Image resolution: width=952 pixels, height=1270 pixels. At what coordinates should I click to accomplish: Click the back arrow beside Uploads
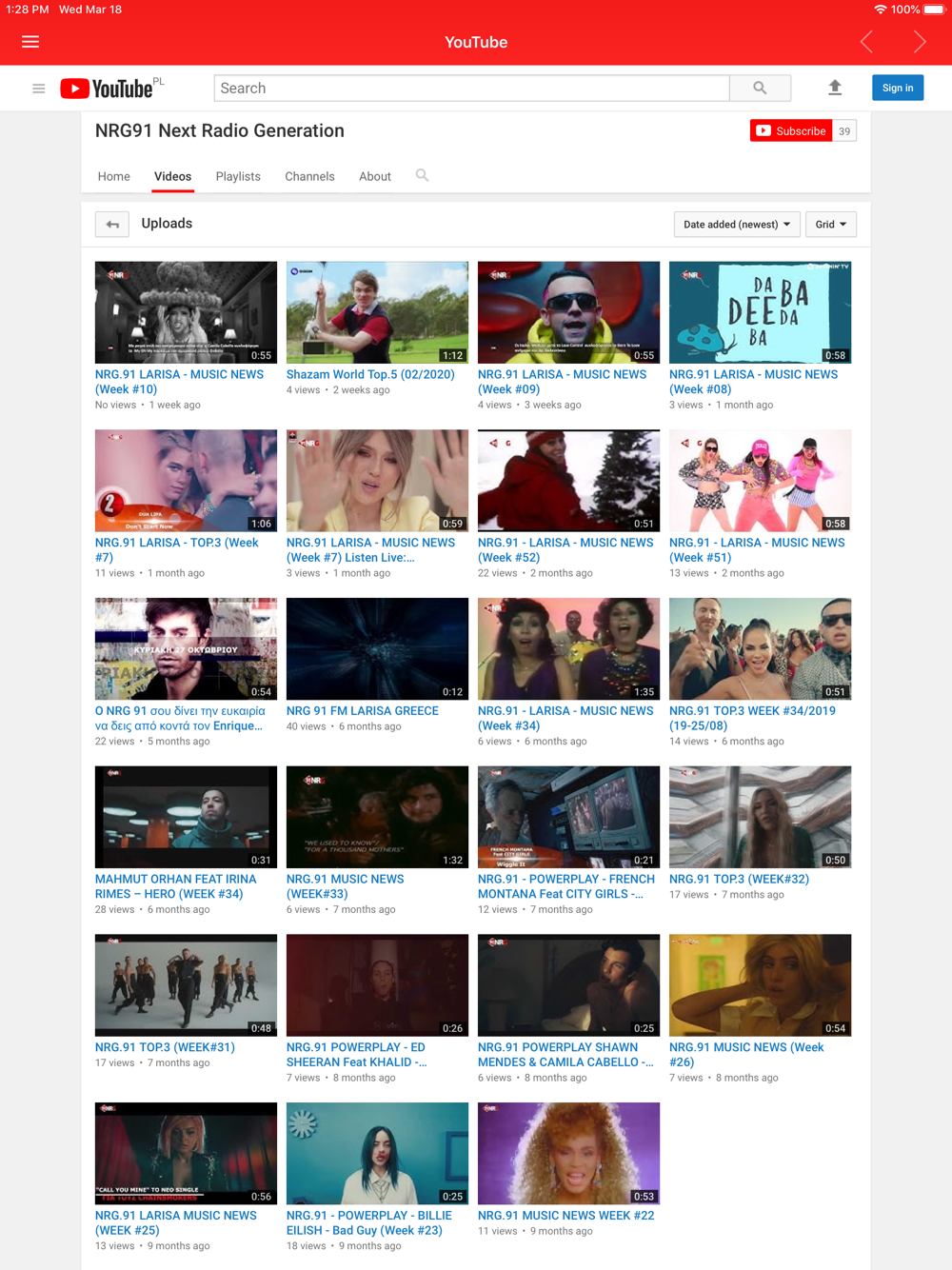coord(112,224)
